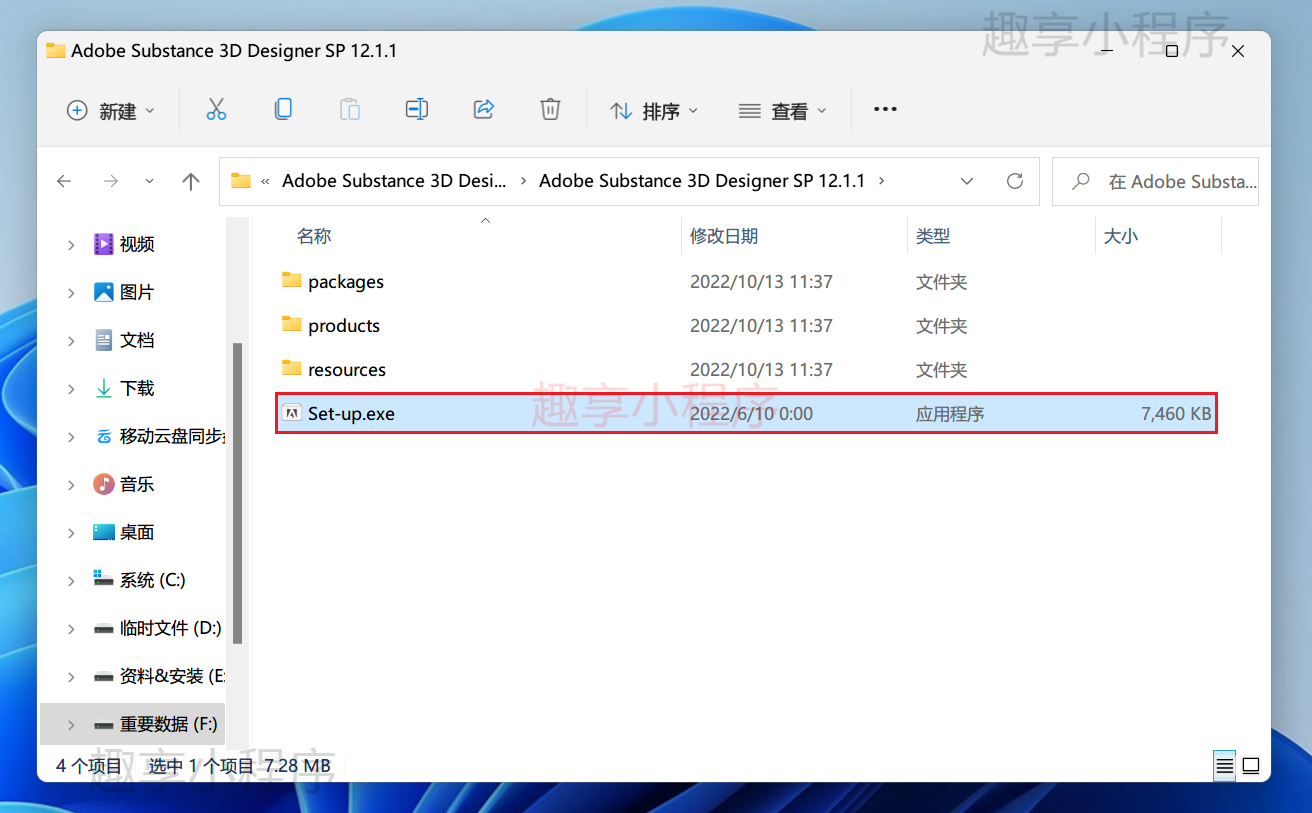Sort by 类型 column header

tap(933, 236)
